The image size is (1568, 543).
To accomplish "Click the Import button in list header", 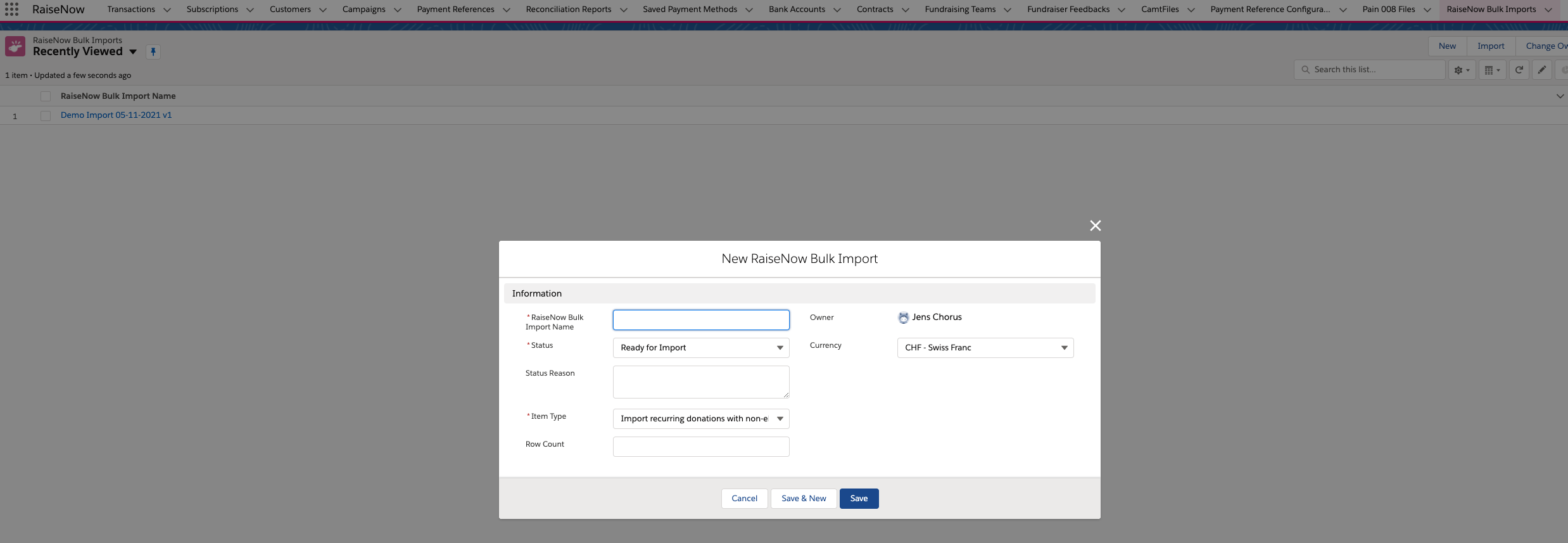I will pyautogui.click(x=1491, y=46).
